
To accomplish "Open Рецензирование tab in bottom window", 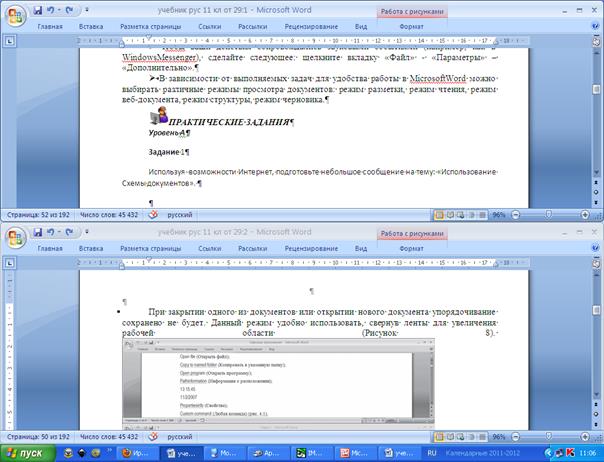I will tap(311, 249).
